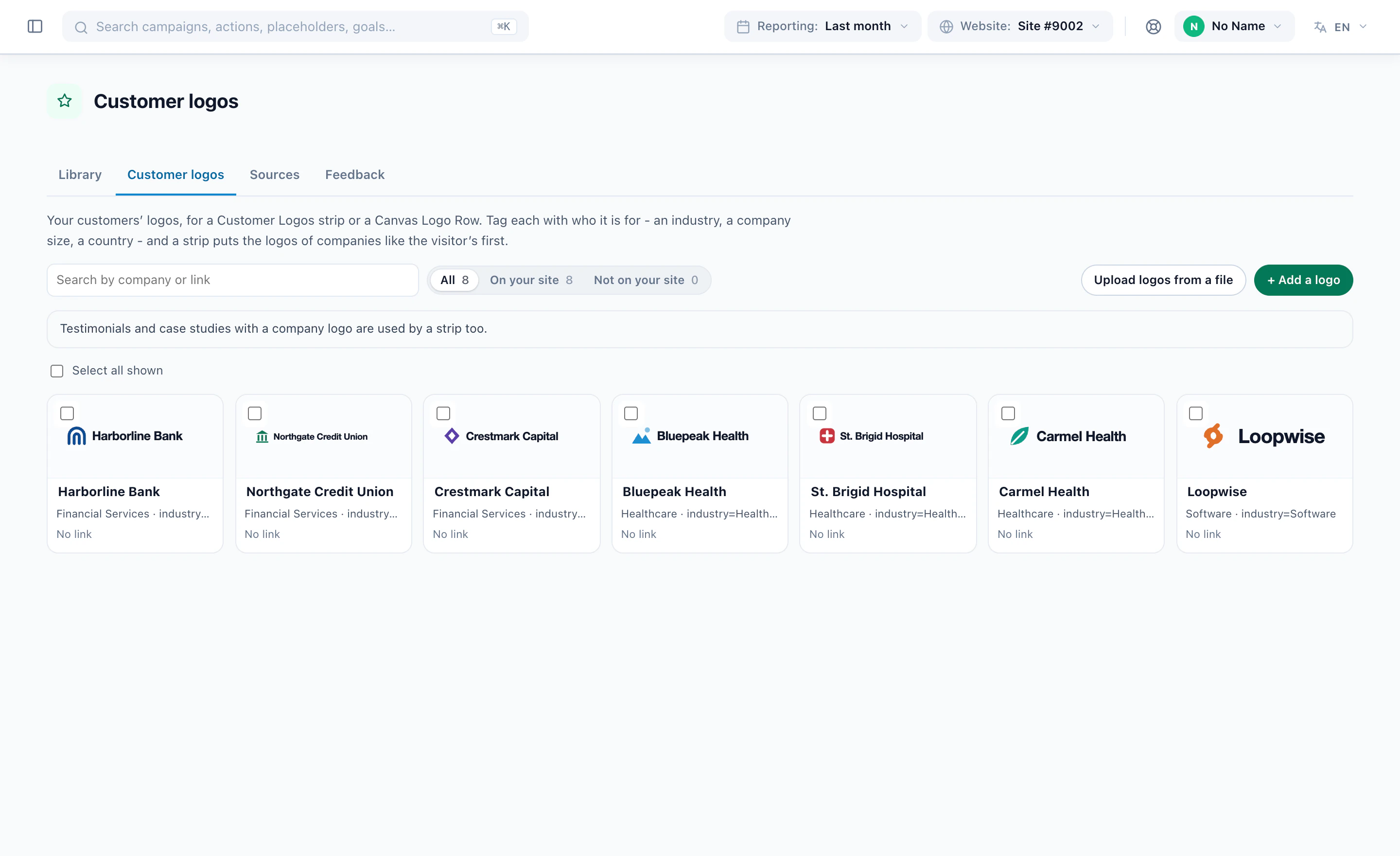Tick the Northgate Credit Union card checkbox
Image resolution: width=1400 pixels, height=856 pixels.
coord(255,413)
